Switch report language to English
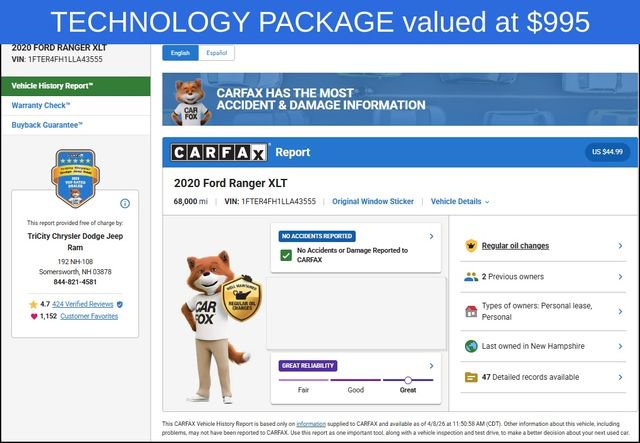The height and width of the screenshot is (443, 640). pyautogui.click(x=180, y=53)
